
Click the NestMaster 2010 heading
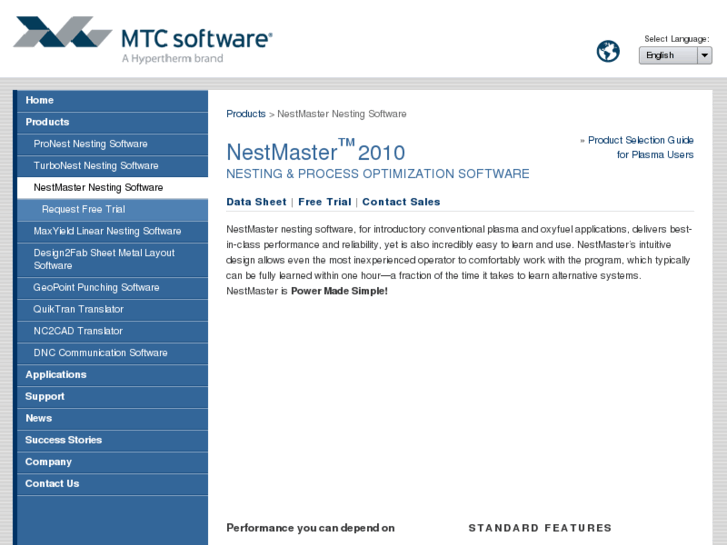[316, 150]
